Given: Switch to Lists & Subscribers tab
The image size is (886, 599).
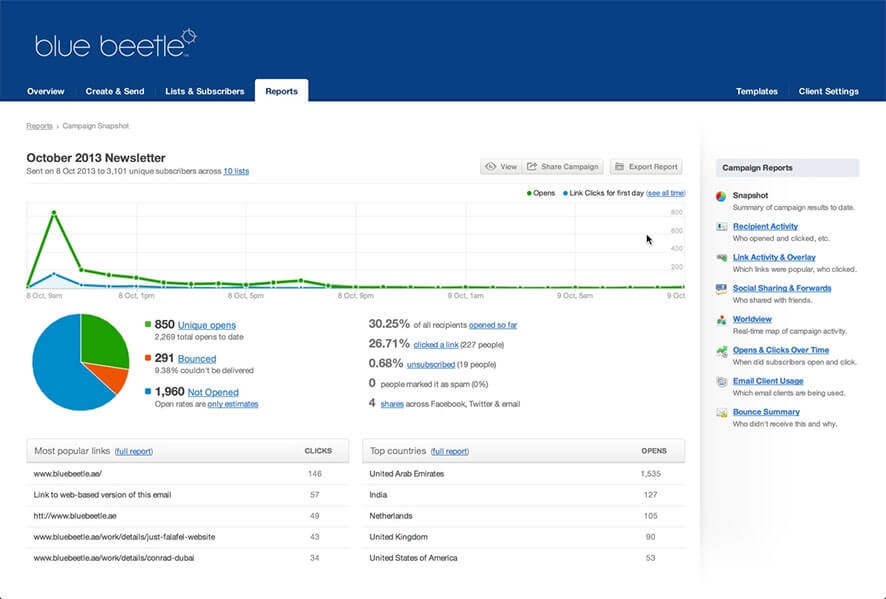Looking at the screenshot, I should tap(205, 91).
